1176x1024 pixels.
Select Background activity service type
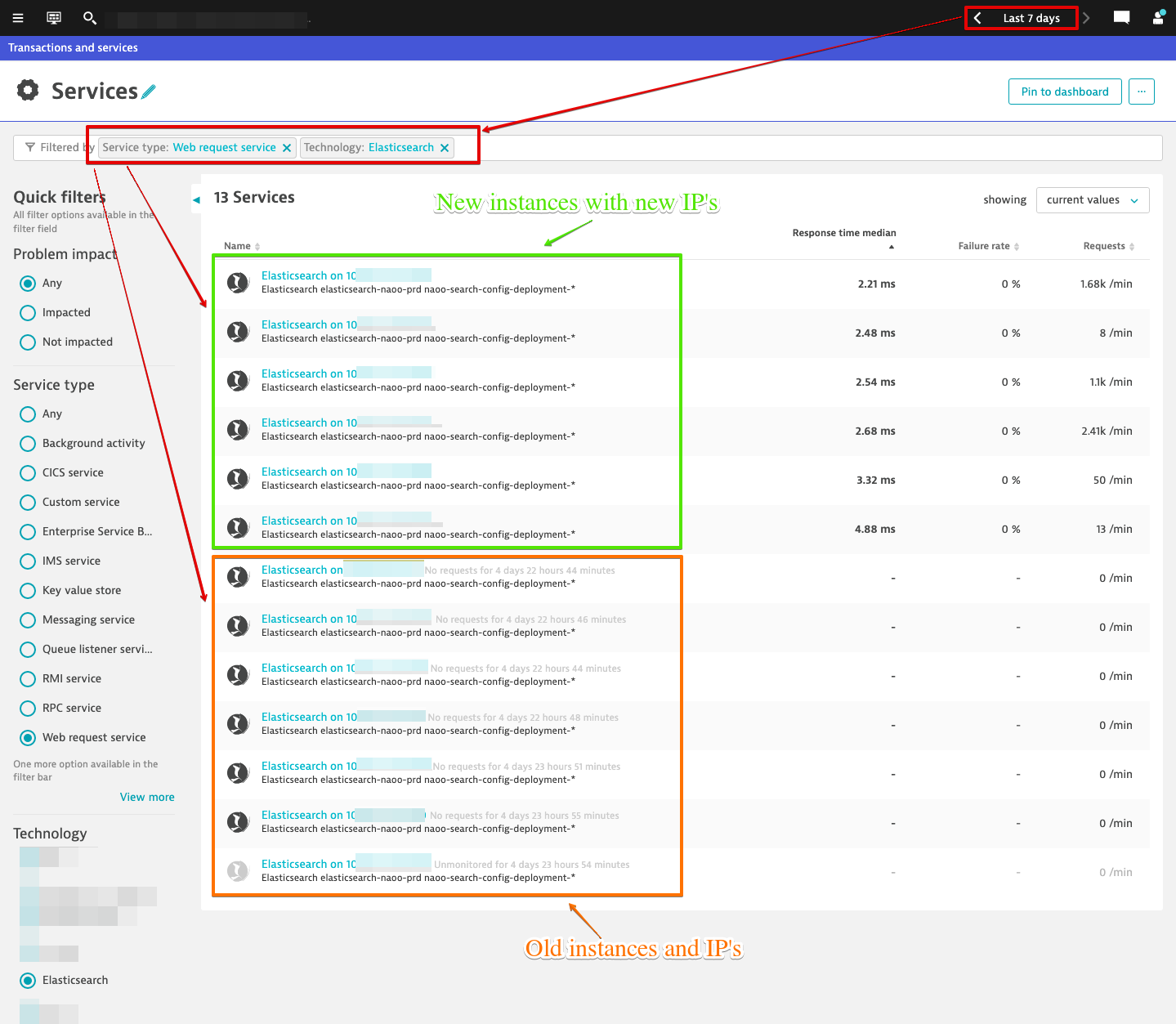[28, 444]
